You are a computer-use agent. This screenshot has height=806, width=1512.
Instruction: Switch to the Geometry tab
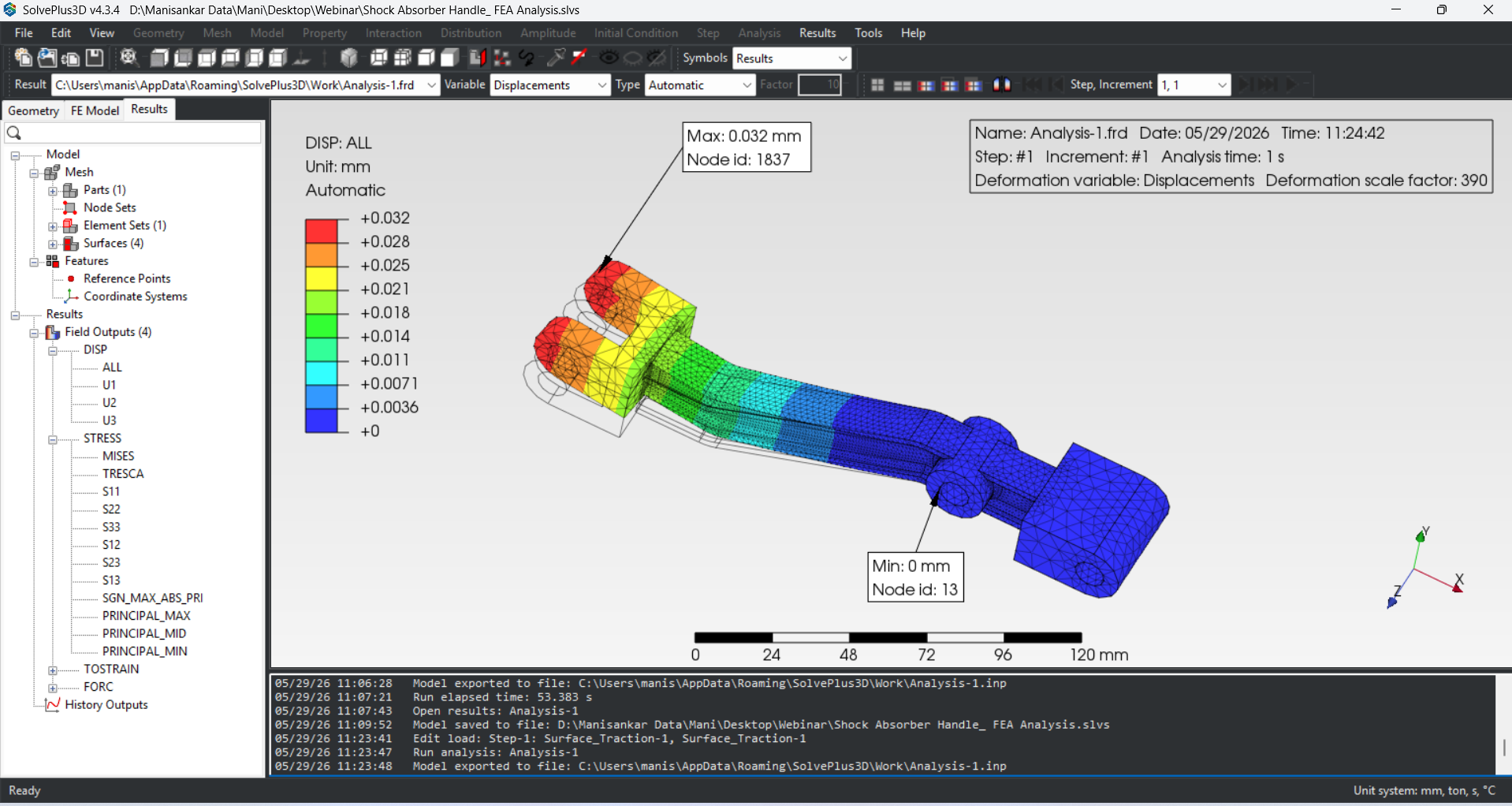click(x=33, y=110)
